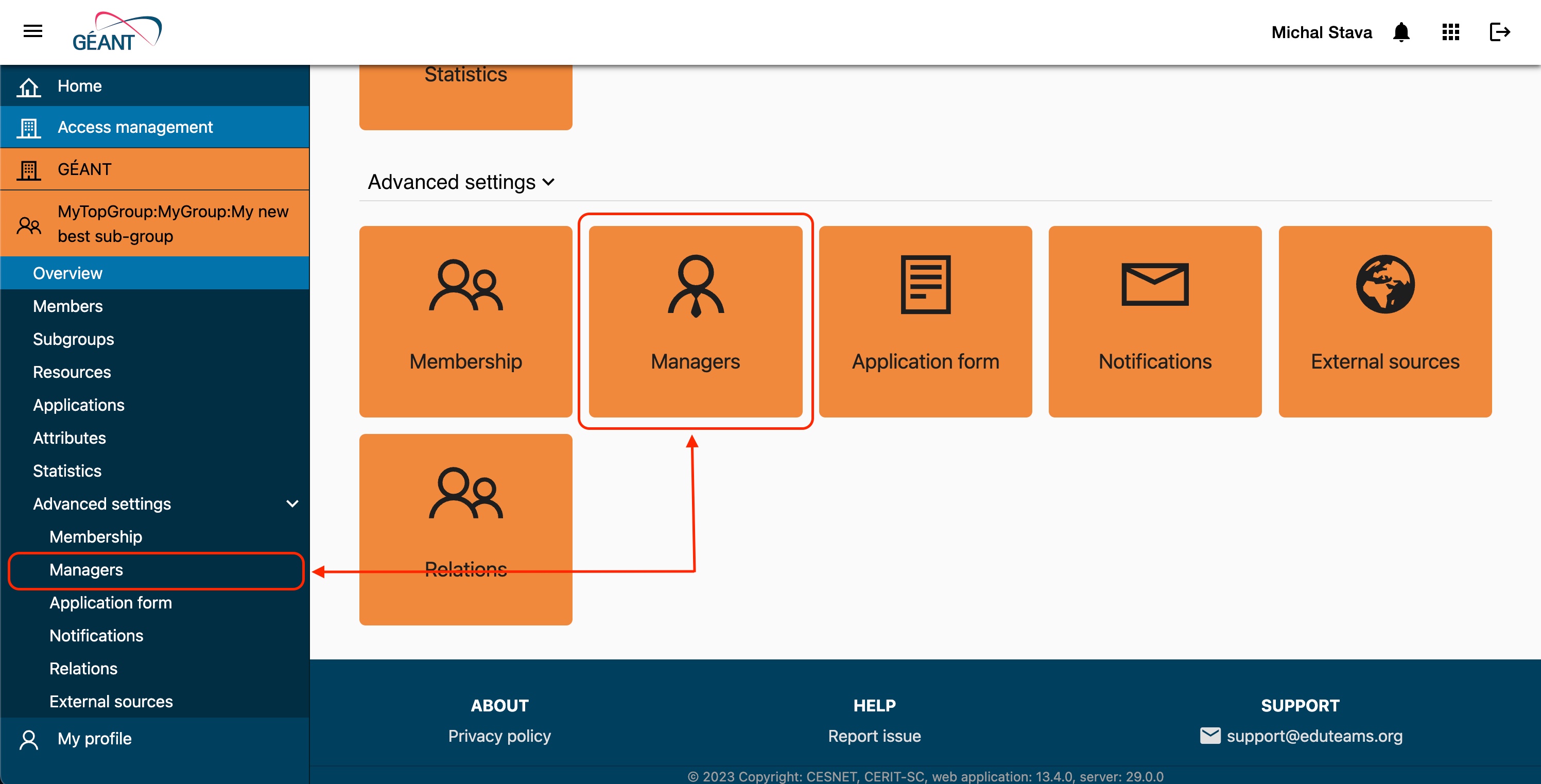
Task: Open the External sources globe tile
Action: [1384, 321]
